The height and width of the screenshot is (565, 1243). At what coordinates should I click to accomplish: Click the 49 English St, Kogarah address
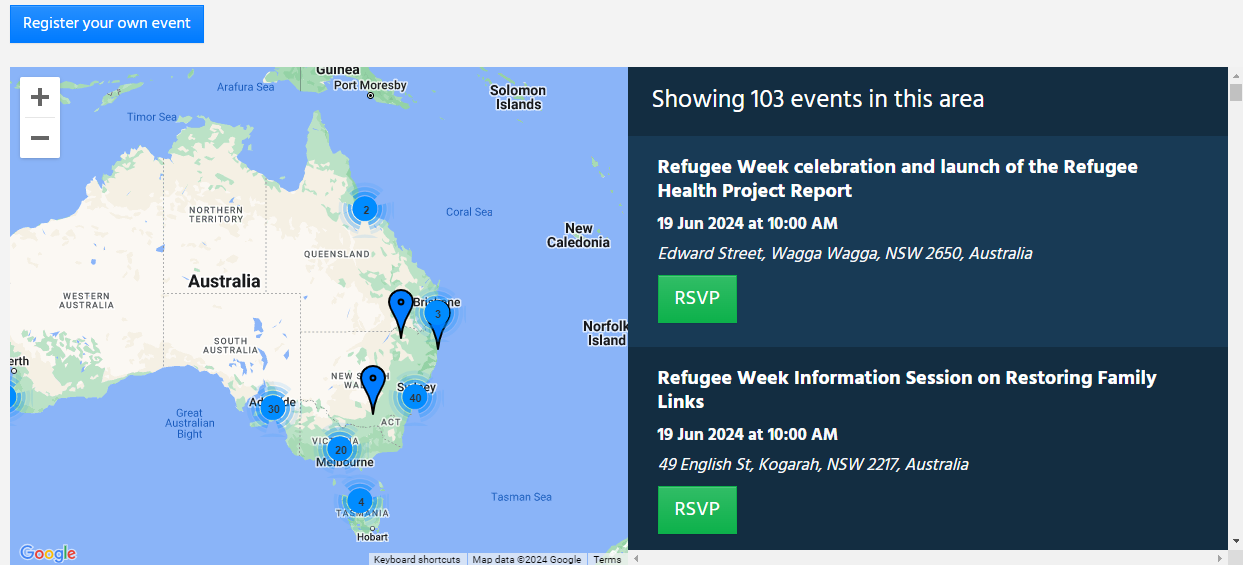pos(813,464)
